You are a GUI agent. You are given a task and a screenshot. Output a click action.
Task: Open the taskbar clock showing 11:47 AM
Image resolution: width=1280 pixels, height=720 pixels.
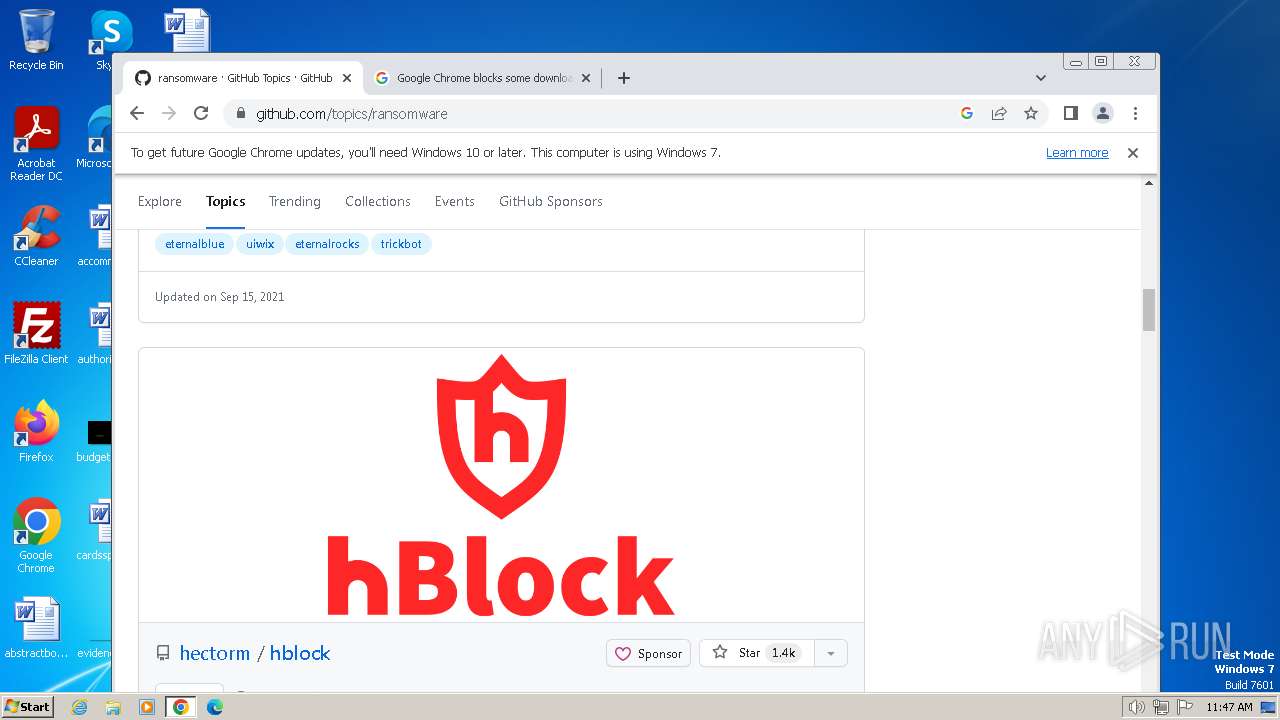coord(1229,707)
